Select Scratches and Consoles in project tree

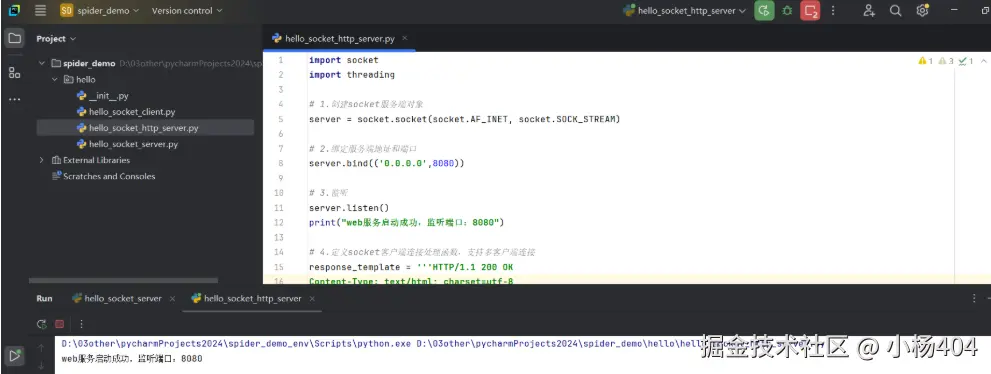coord(104,176)
